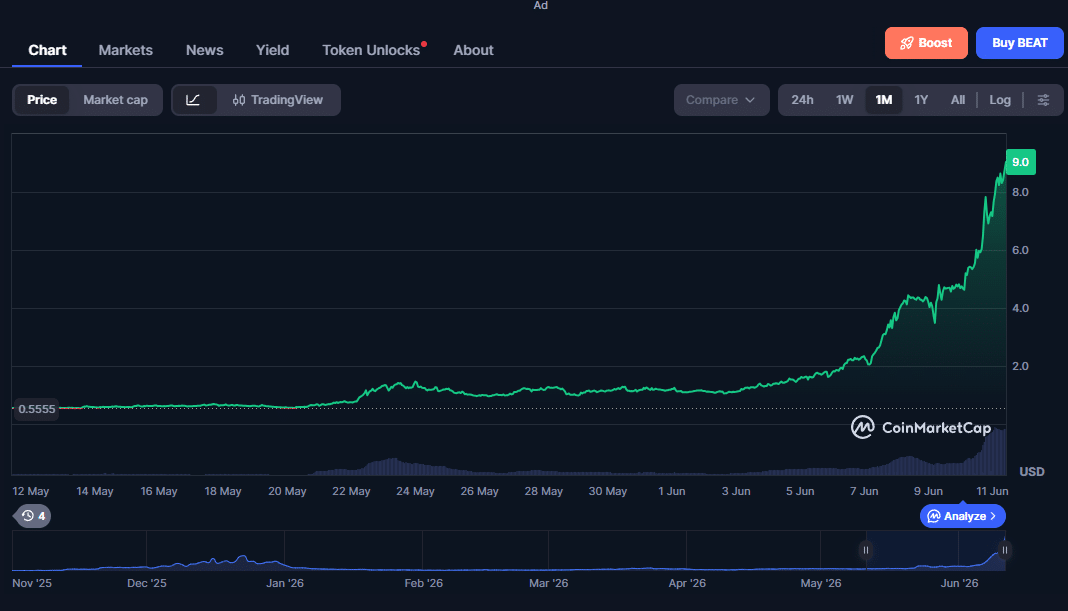Screen dimensions: 1068x611
Task: Click the Buy BEAT button
Action: coord(1020,43)
